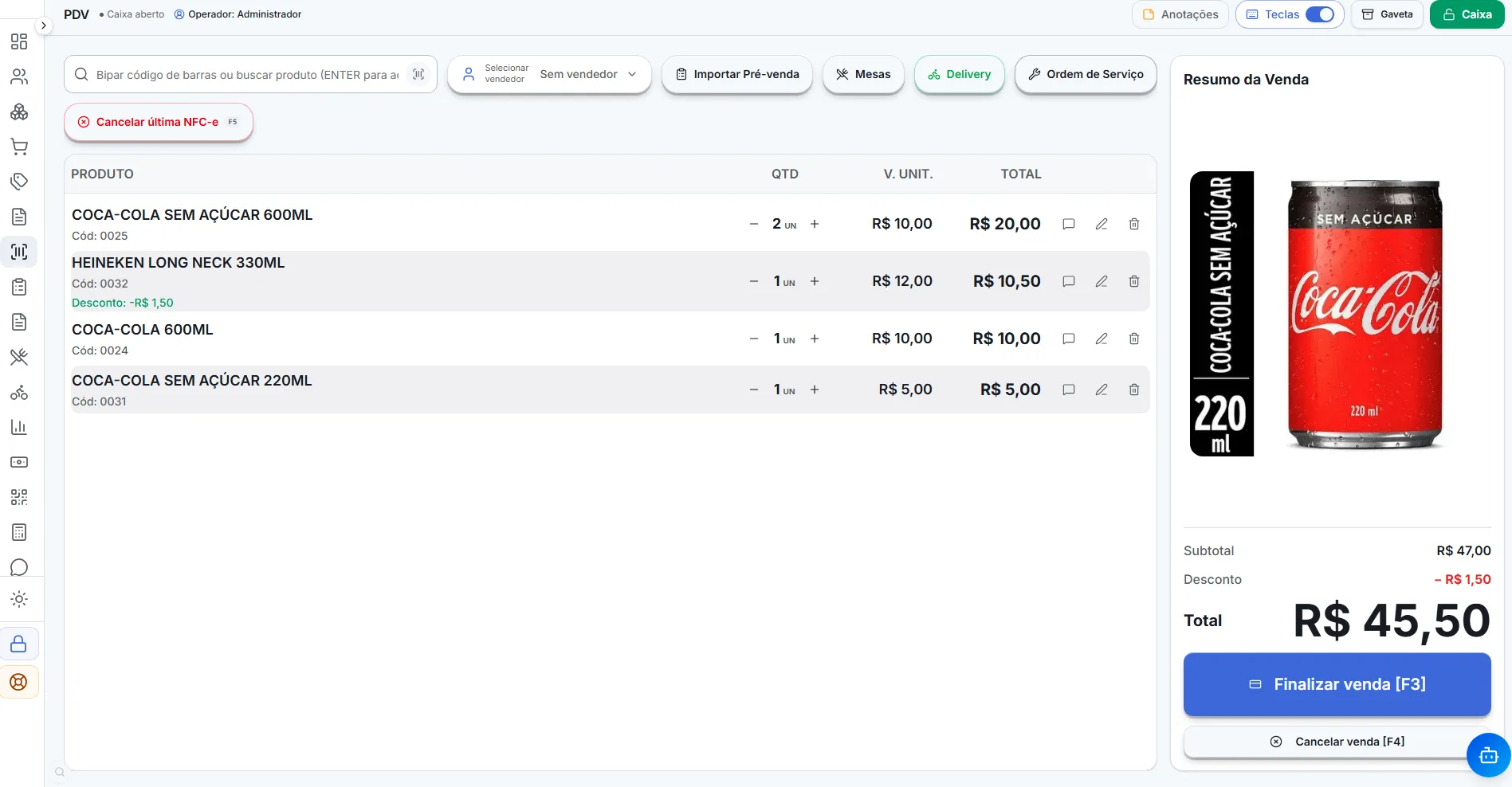The width and height of the screenshot is (1512, 787).
Task: Remove HEINEKEN LONG NECK 330ML with trash icon
Action: click(1134, 281)
